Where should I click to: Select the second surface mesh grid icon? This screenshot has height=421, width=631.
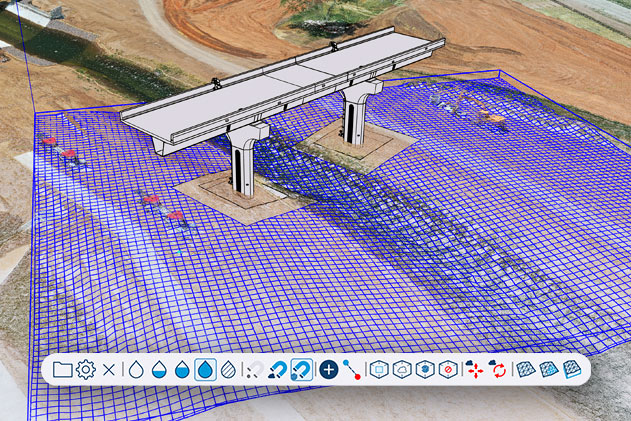click(x=549, y=369)
